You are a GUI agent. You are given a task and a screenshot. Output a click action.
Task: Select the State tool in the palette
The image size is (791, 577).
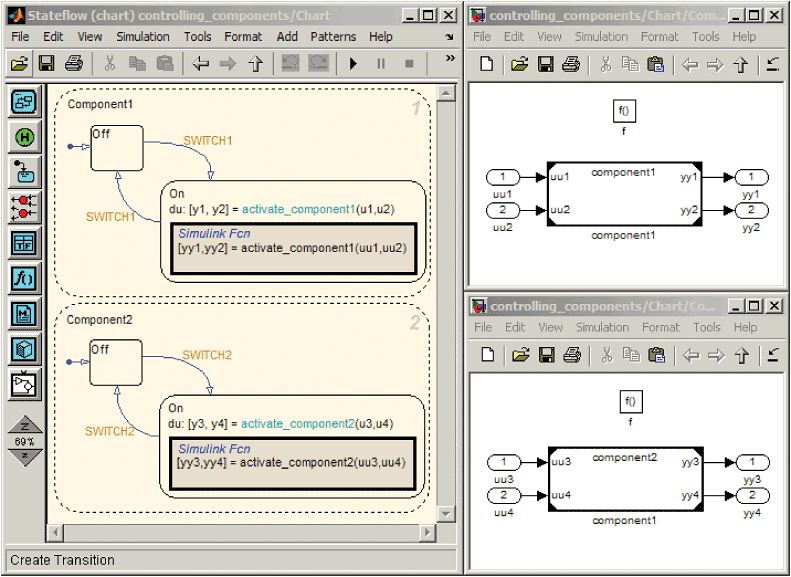point(24,102)
